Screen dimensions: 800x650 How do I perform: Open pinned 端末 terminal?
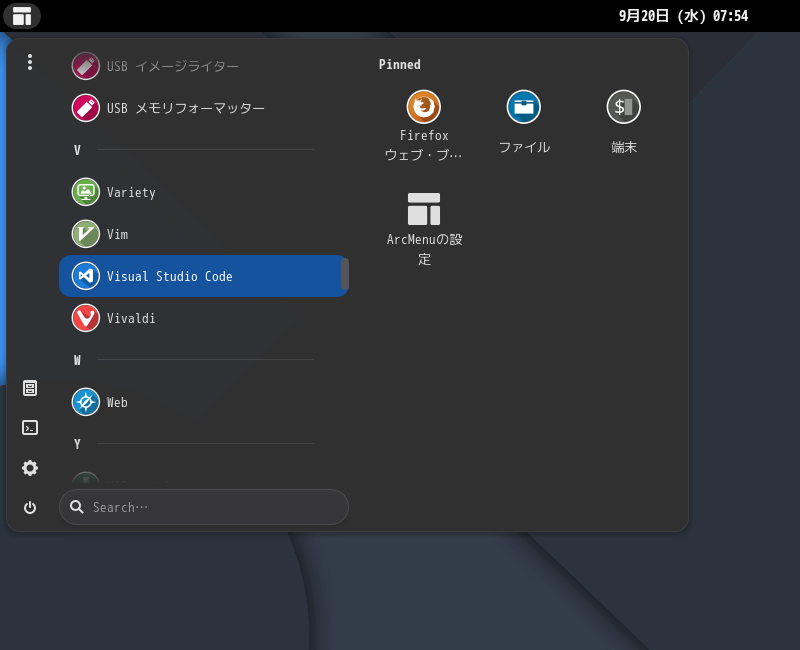[623, 122]
